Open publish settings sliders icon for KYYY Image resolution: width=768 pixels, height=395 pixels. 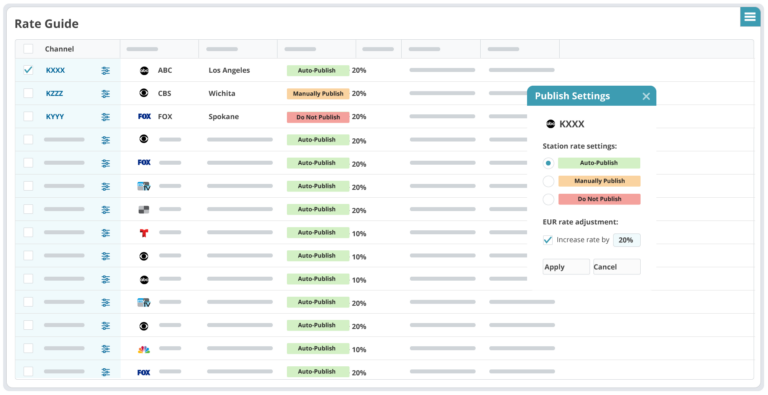(x=106, y=117)
